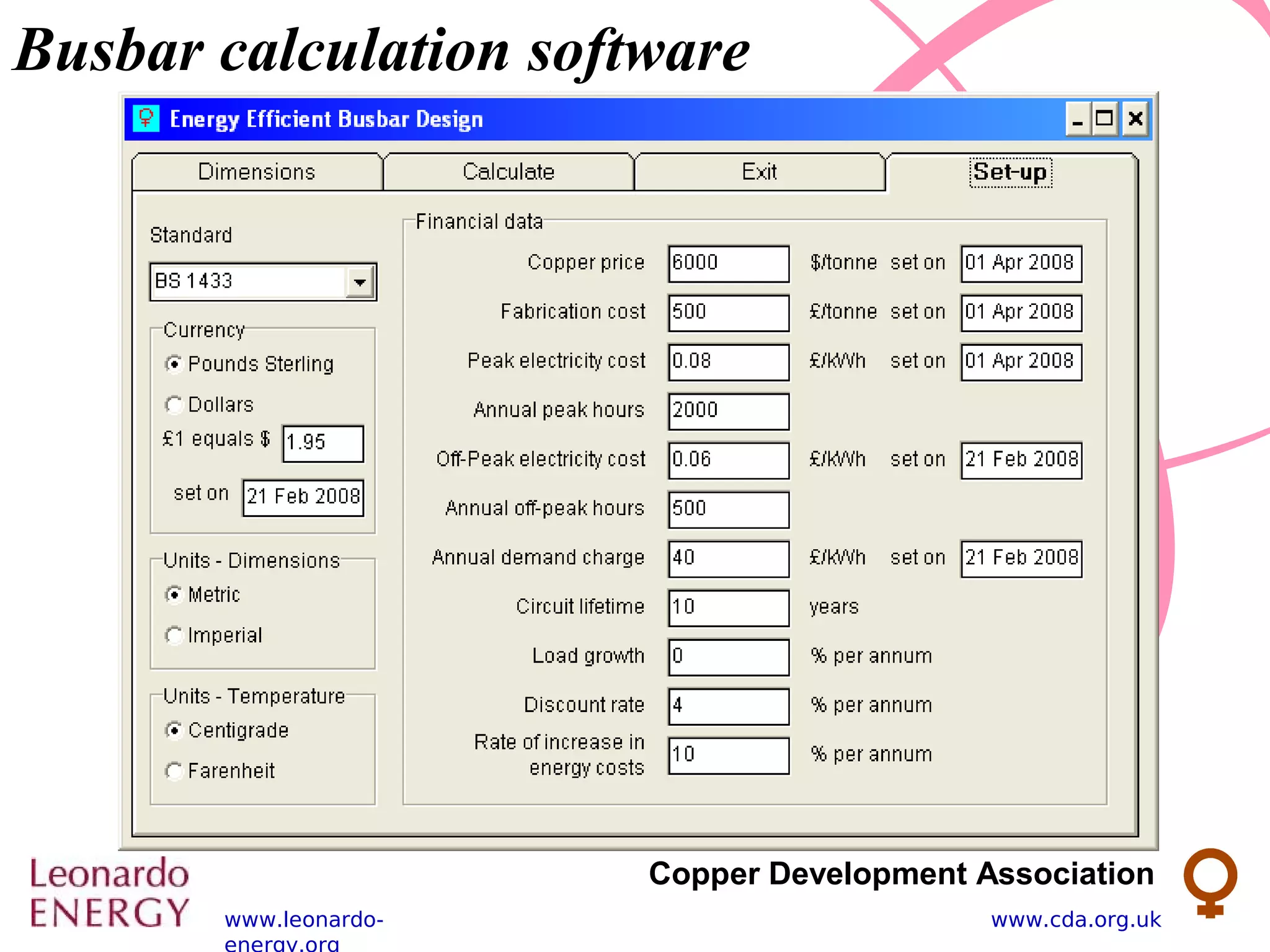Click the Energy Efficient Busbar Design title icon
The image size is (1270, 952).
tap(146, 118)
